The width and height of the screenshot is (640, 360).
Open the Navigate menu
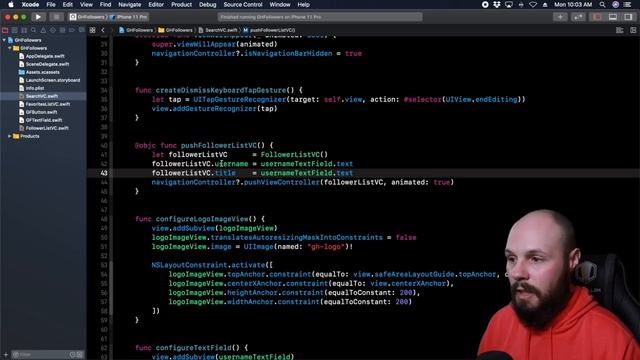[x=129, y=4]
